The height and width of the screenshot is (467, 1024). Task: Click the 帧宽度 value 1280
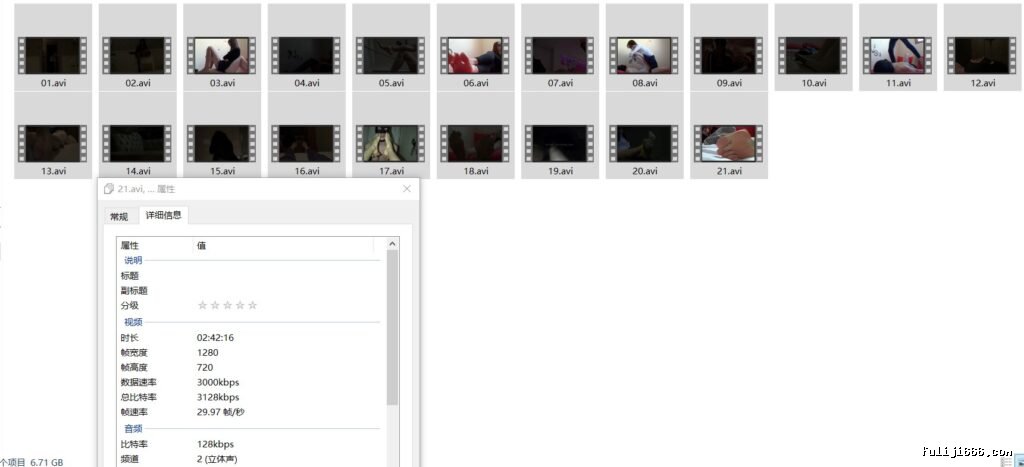[207, 353]
